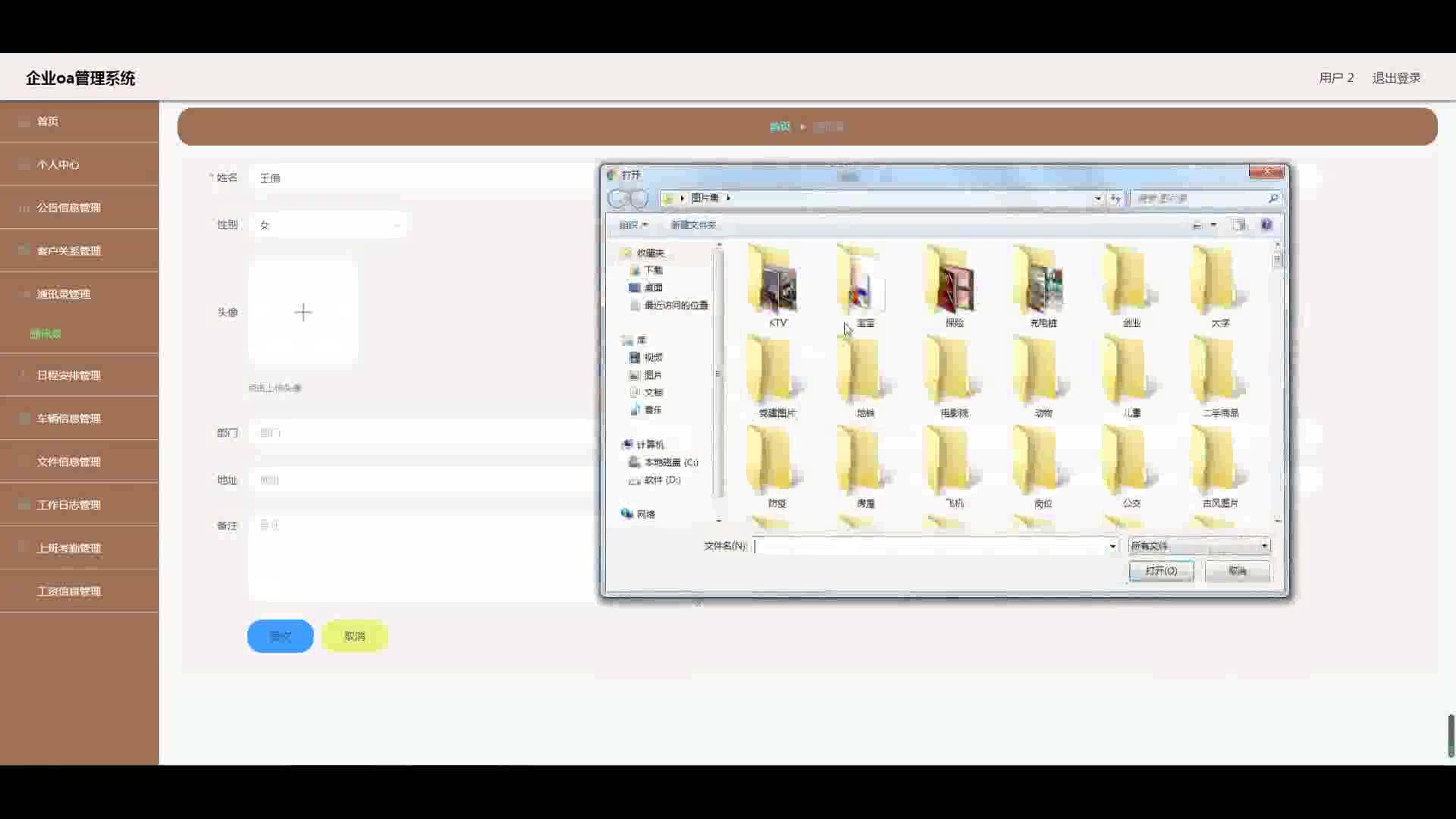This screenshot has height=819, width=1456.
Task: Open the 地铁 folder
Action: pyautogui.click(x=865, y=377)
